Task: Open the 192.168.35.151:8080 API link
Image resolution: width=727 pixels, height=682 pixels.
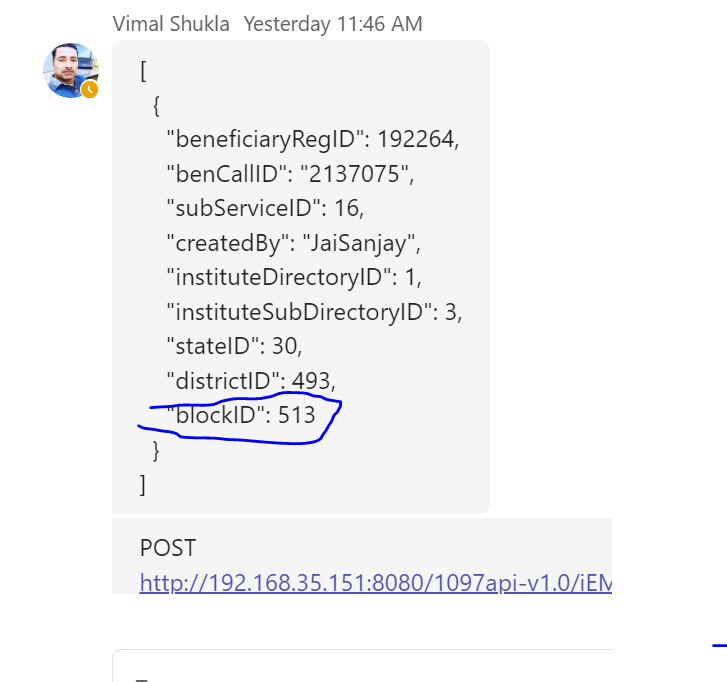Action: point(376,583)
